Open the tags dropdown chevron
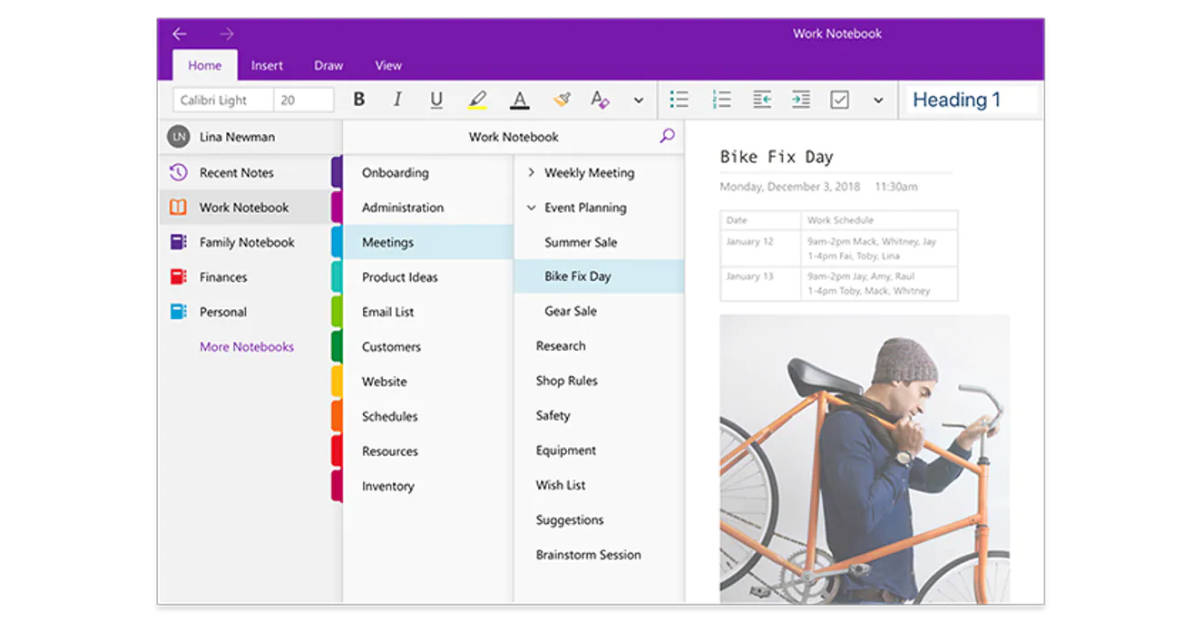This screenshot has width=1200, height=630. (x=877, y=99)
